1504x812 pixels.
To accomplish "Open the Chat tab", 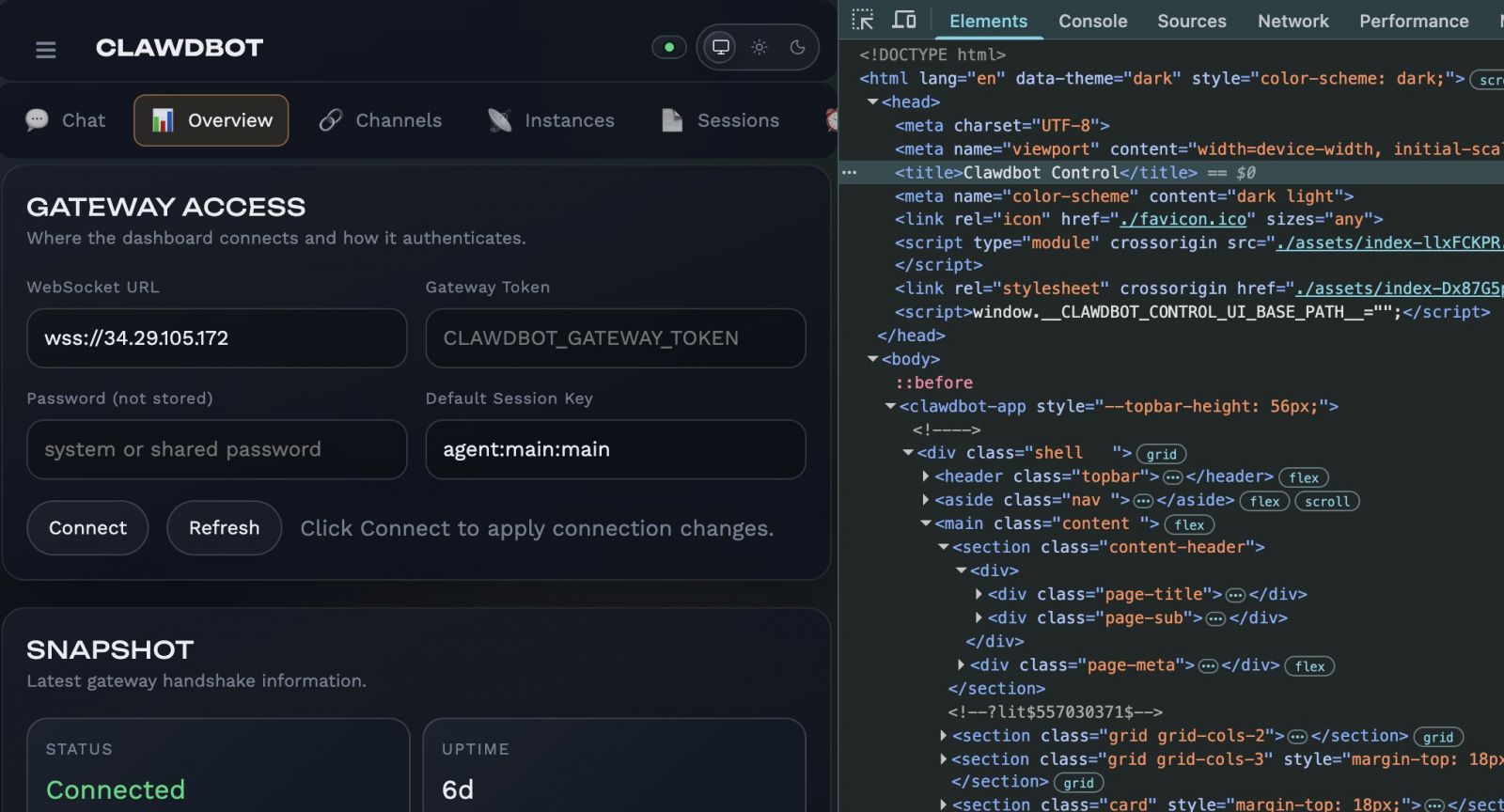I will [66, 120].
